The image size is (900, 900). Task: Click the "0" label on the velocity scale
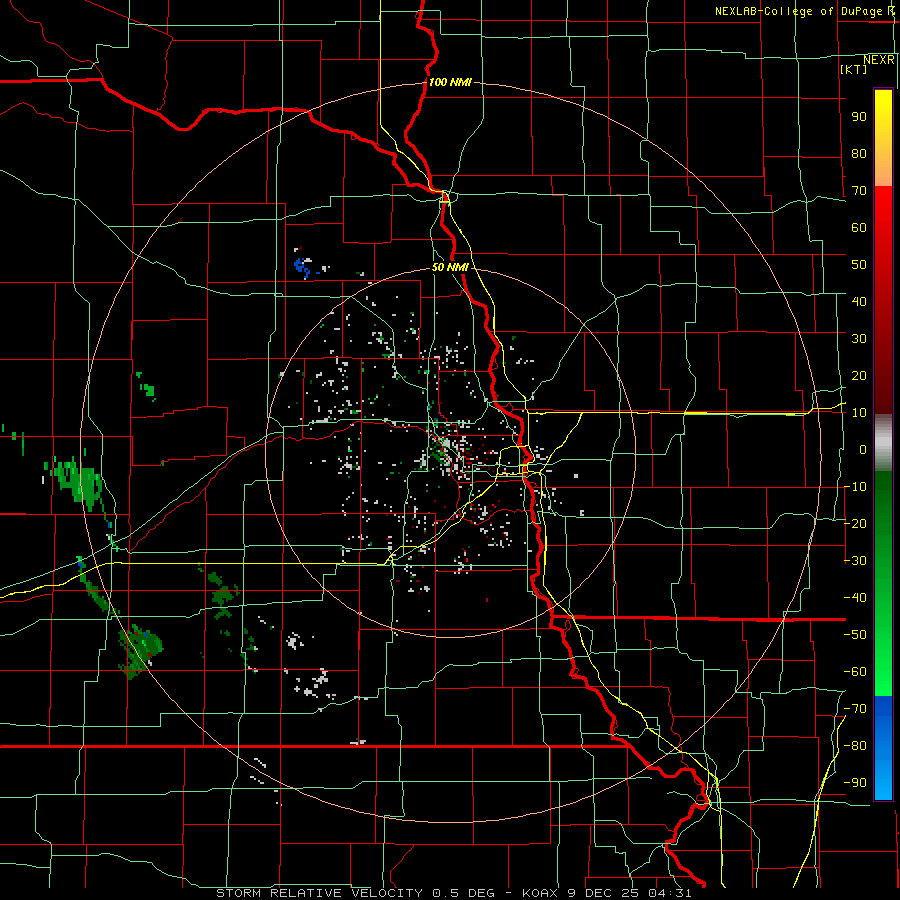863,449
